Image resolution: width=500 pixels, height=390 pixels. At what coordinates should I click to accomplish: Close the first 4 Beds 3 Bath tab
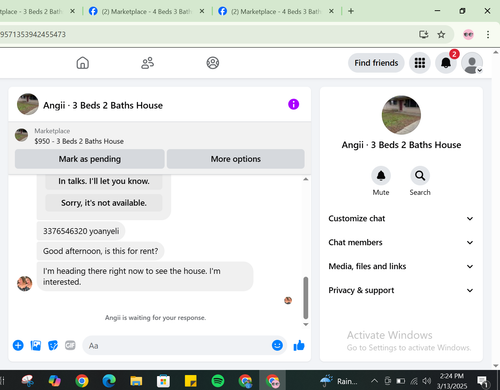click(202, 11)
